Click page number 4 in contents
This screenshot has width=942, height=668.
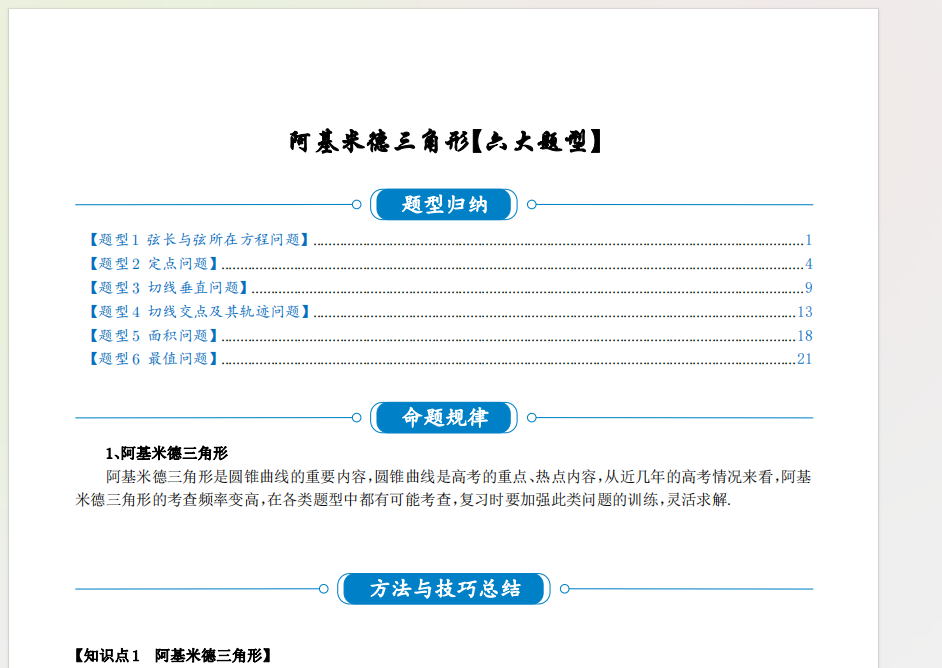(808, 264)
